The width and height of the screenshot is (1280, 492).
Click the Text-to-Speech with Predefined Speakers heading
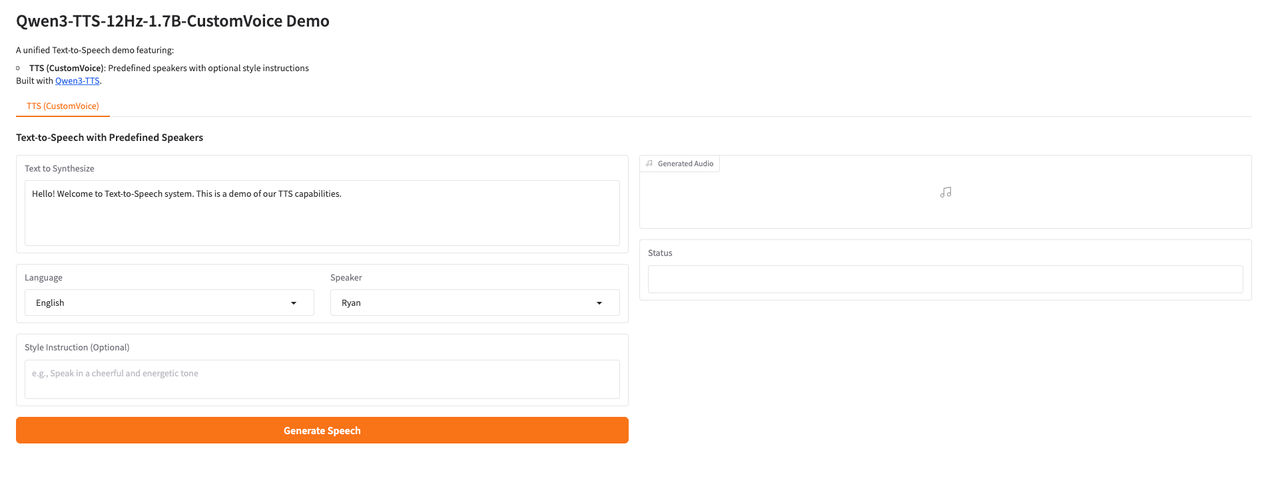coord(110,137)
